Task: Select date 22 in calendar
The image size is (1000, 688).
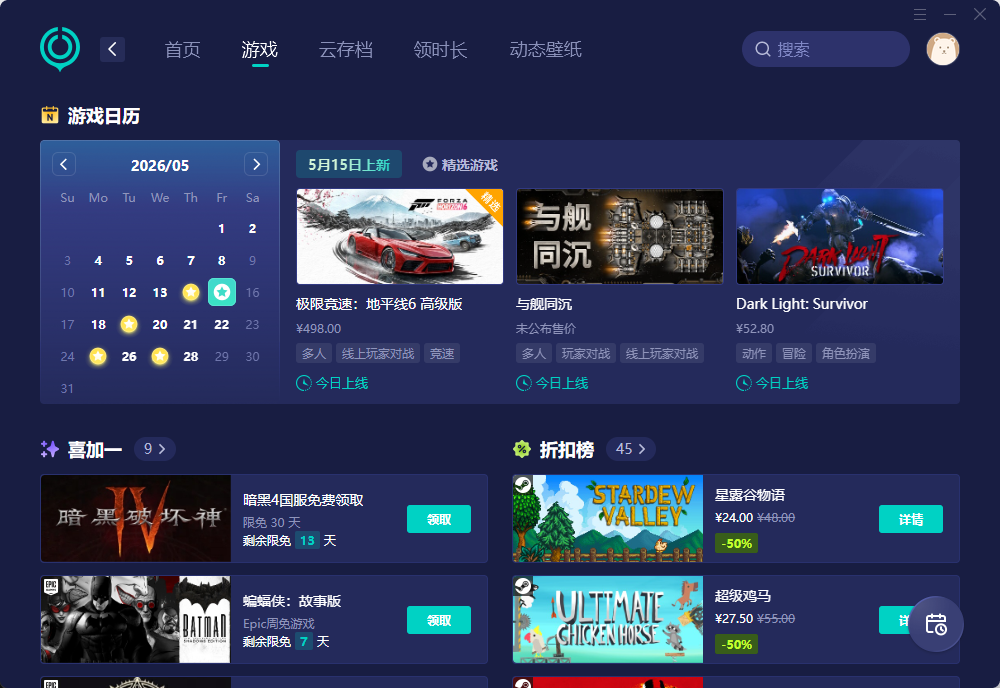Action: [222, 324]
